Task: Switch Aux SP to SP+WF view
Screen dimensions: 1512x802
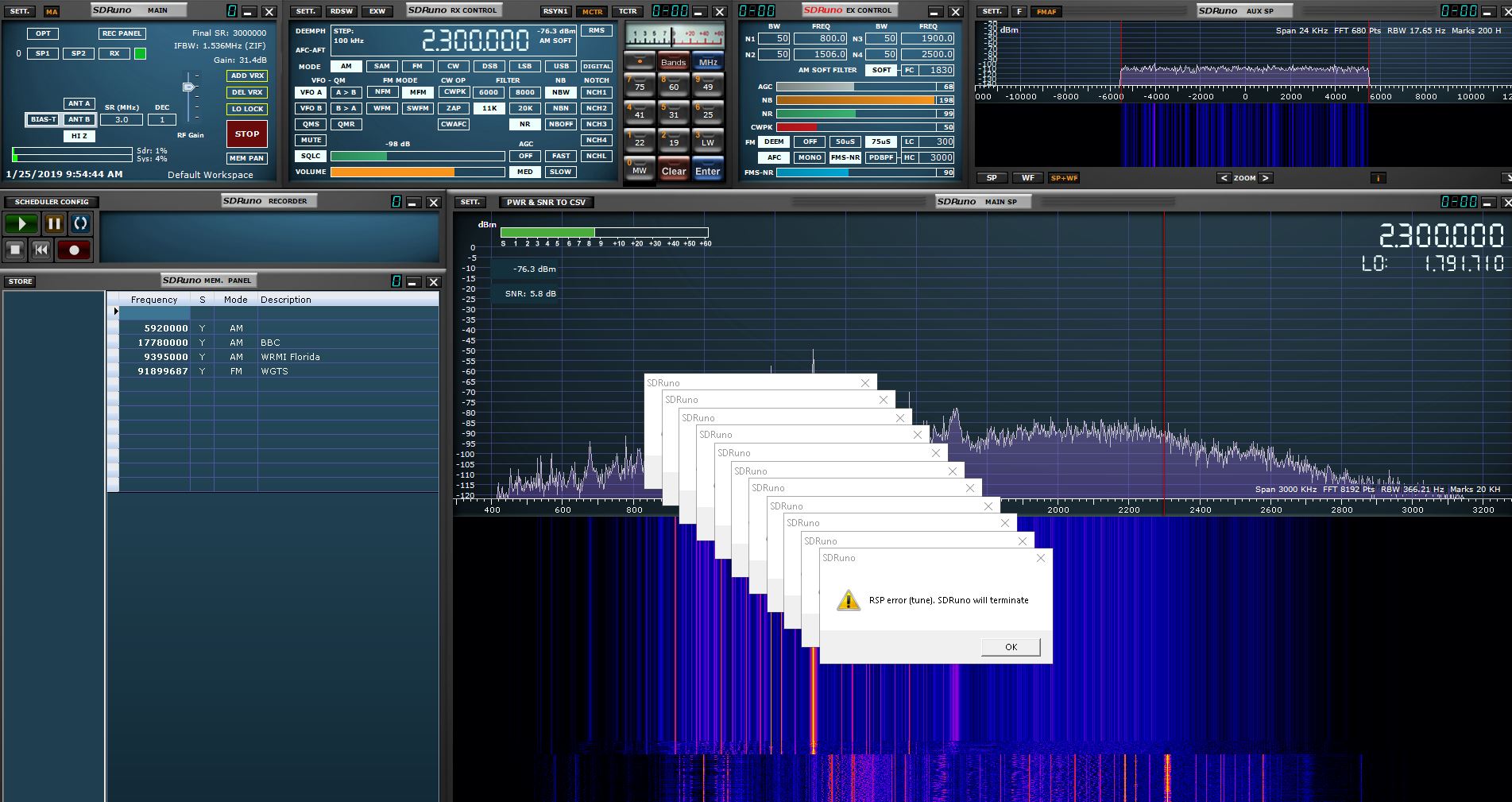Action: click(x=1064, y=178)
